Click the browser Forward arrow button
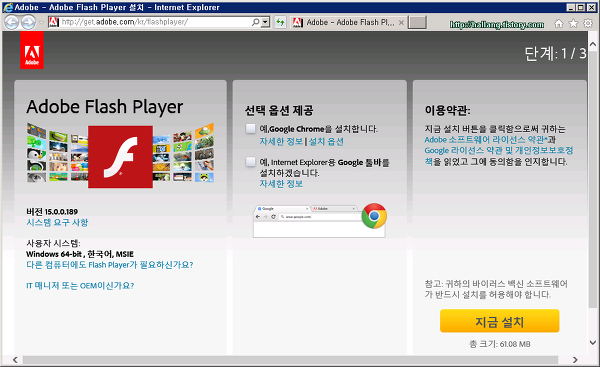 pyautogui.click(x=28, y=22)
